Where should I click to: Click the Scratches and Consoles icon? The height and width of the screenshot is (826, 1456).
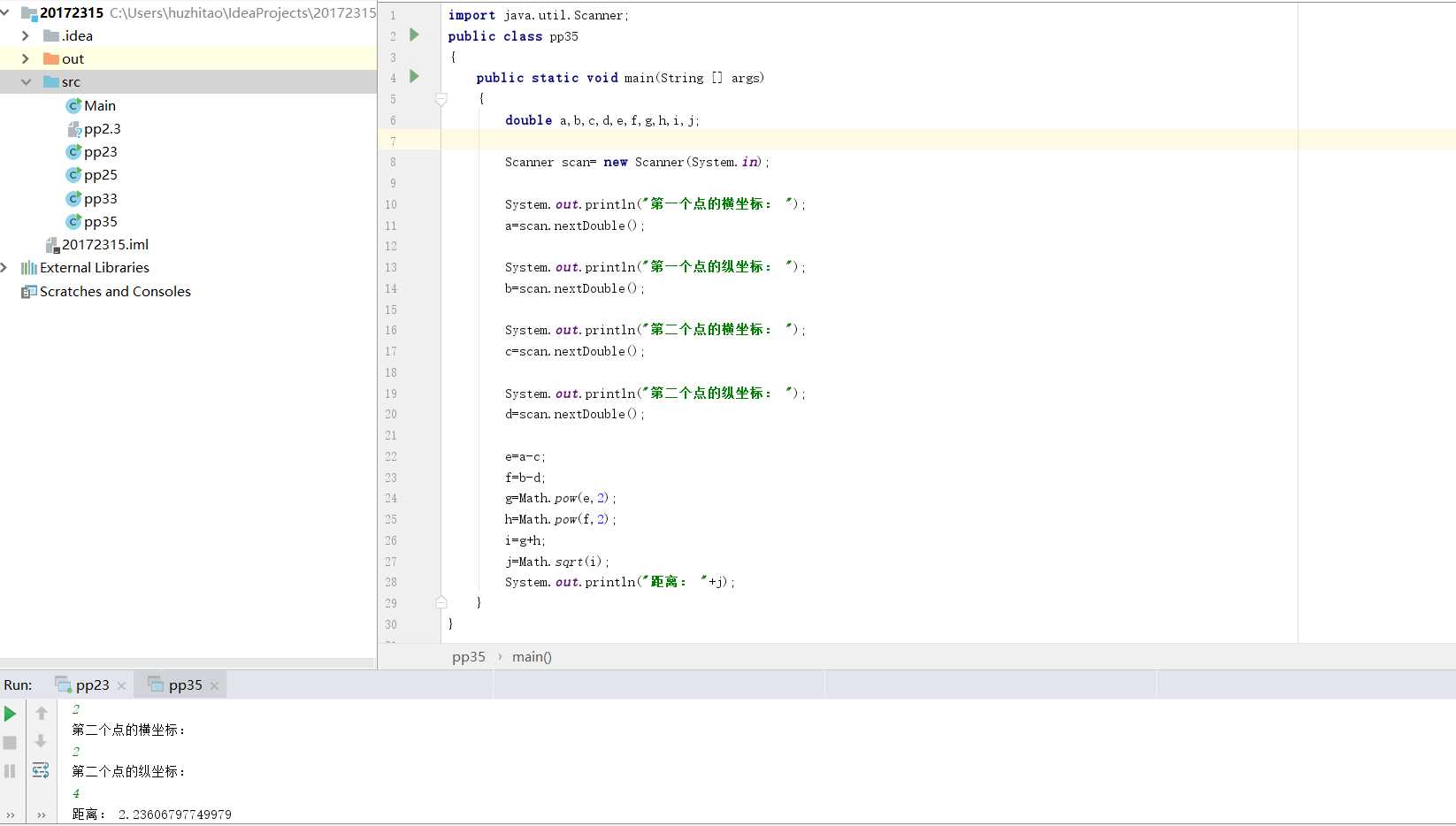tap(29, 291)
